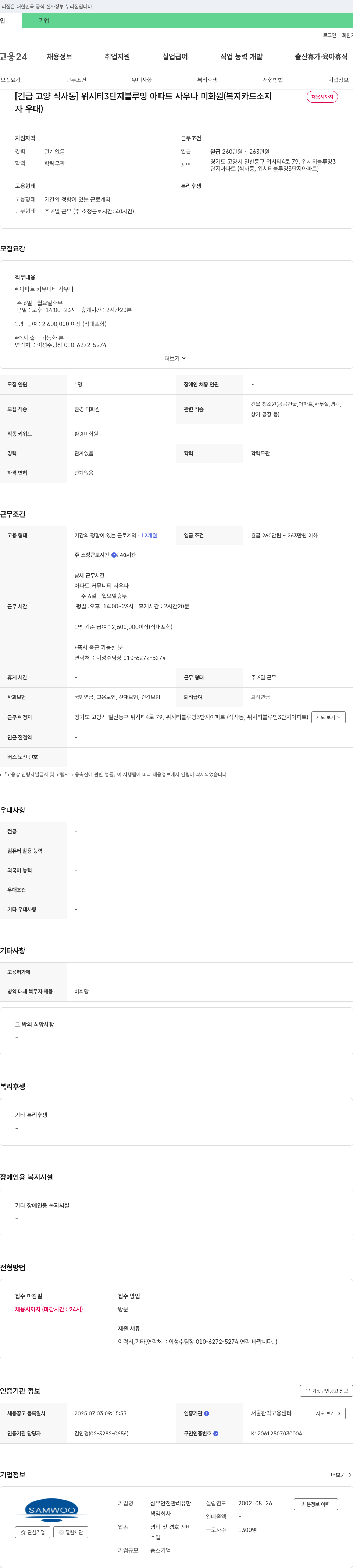The image size is (353, 1568).
Task: Expand job description with 더보기
Action: tap(175, 359)
